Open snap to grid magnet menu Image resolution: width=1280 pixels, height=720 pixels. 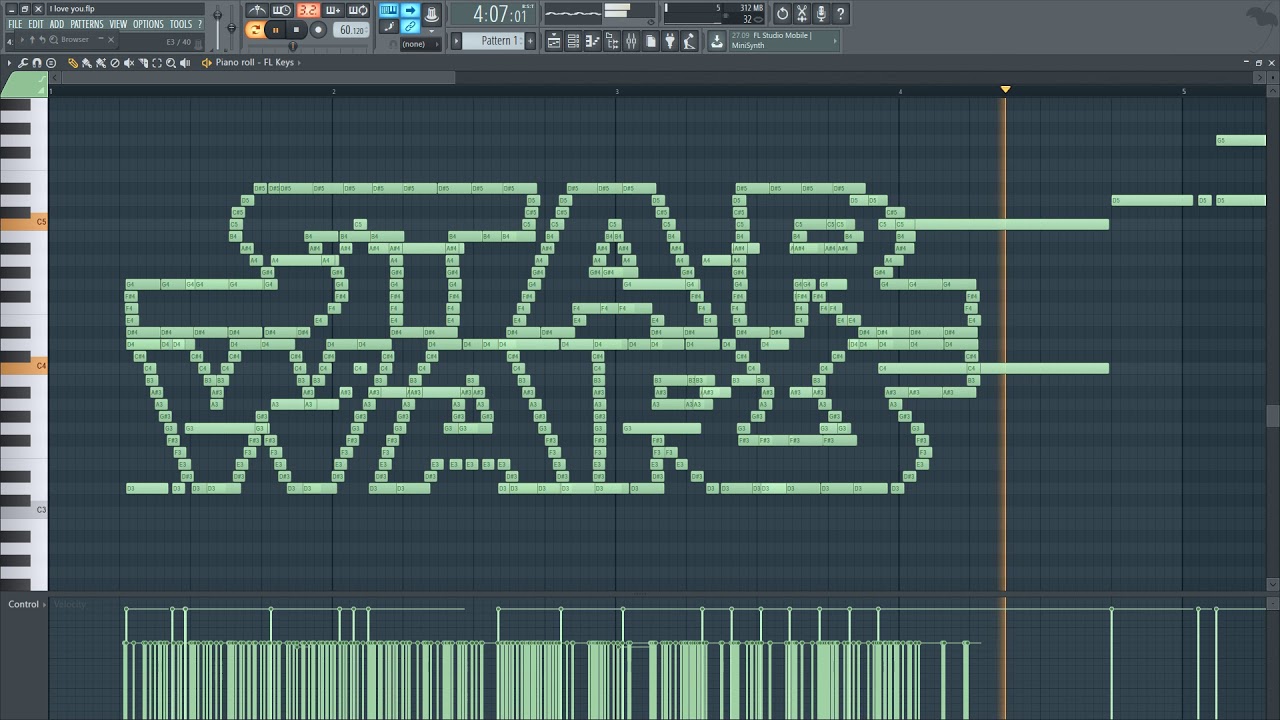(37, 63)
